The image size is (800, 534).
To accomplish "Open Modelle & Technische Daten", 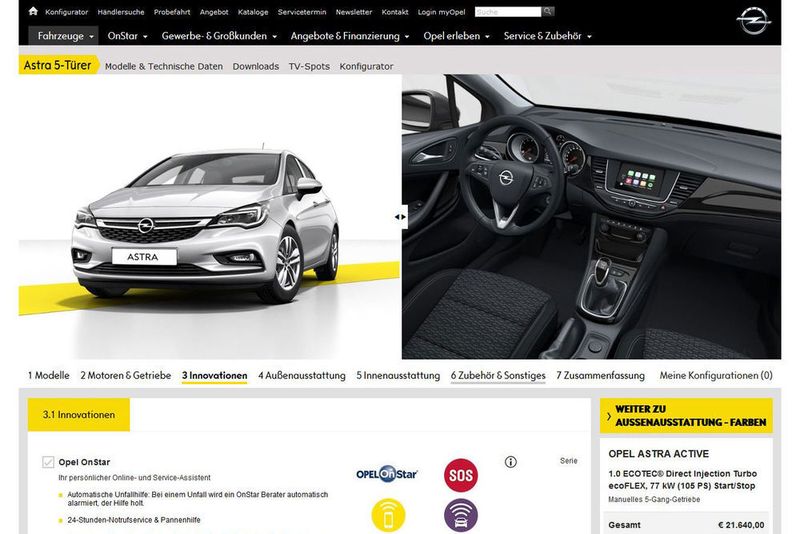I will point(164,66).
